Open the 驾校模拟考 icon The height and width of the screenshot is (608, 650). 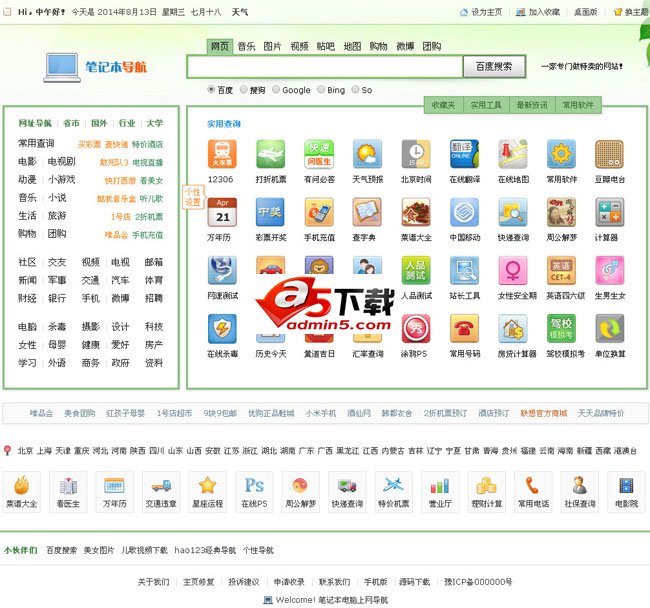(x=561, y=328)
